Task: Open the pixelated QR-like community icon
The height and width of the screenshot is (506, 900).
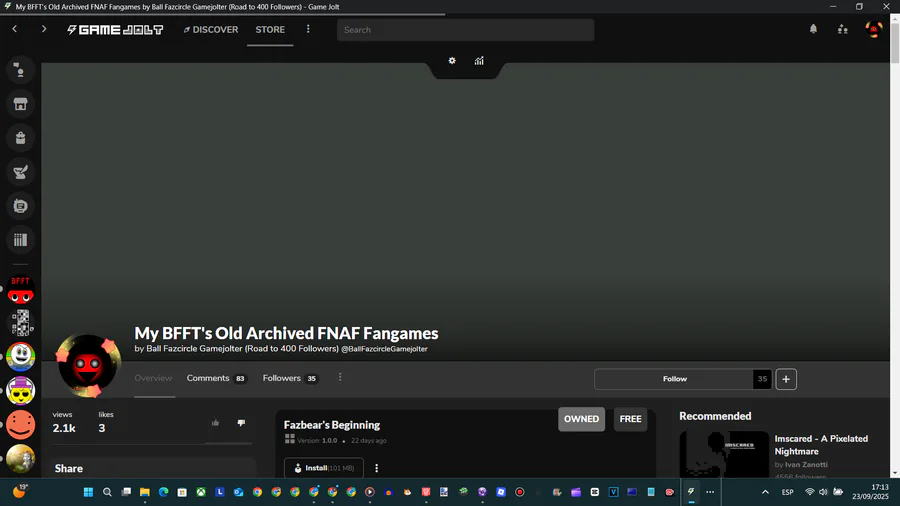Action: point(21,323)
